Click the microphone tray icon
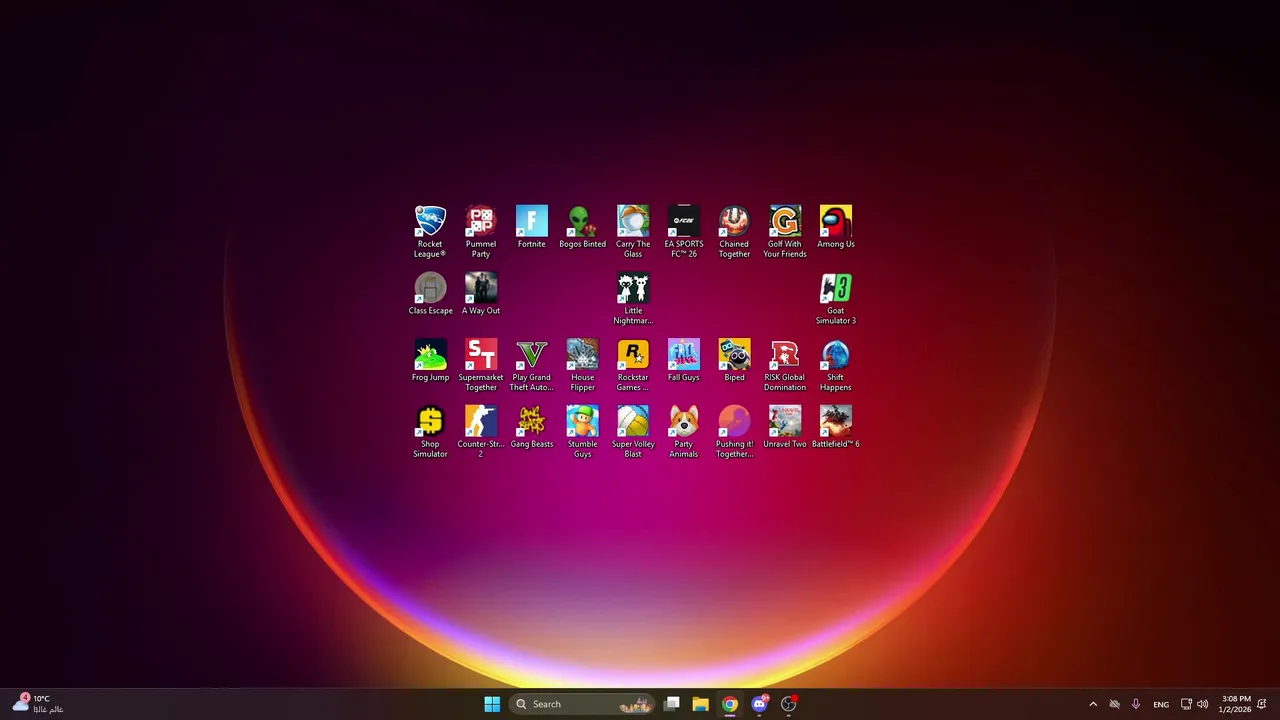Viewport: 1280px width, 720px height. tap(1135, 704)
